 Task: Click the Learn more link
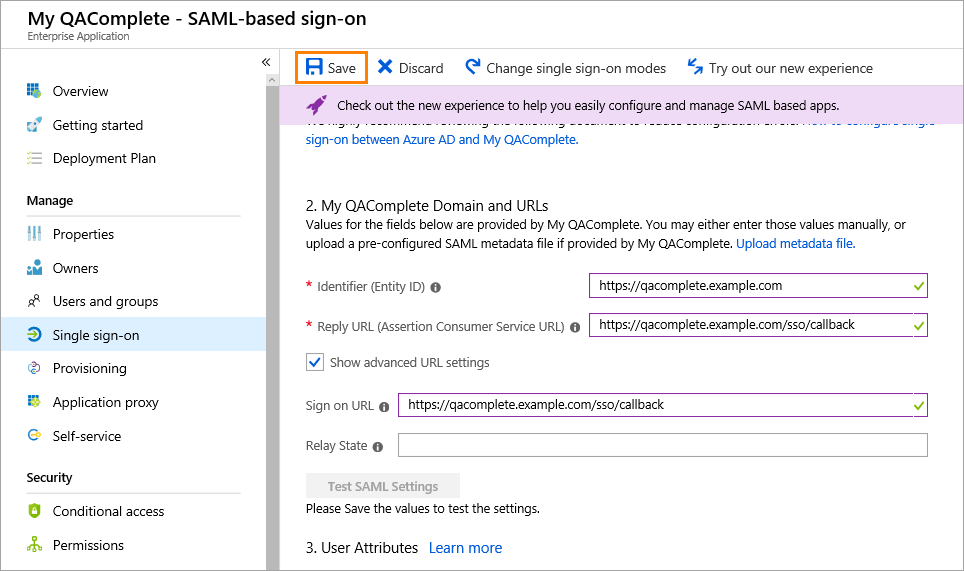(465, 548)
